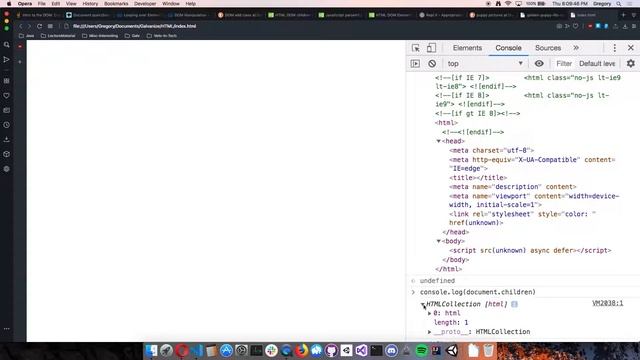The height and width of the screenshot is (360, 640).
Task: Open the File menu
Action: click(42, 4)
